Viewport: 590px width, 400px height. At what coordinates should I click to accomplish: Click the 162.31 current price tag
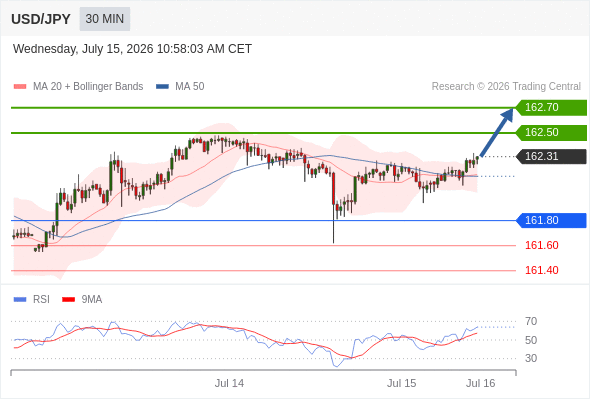[551, 157]
